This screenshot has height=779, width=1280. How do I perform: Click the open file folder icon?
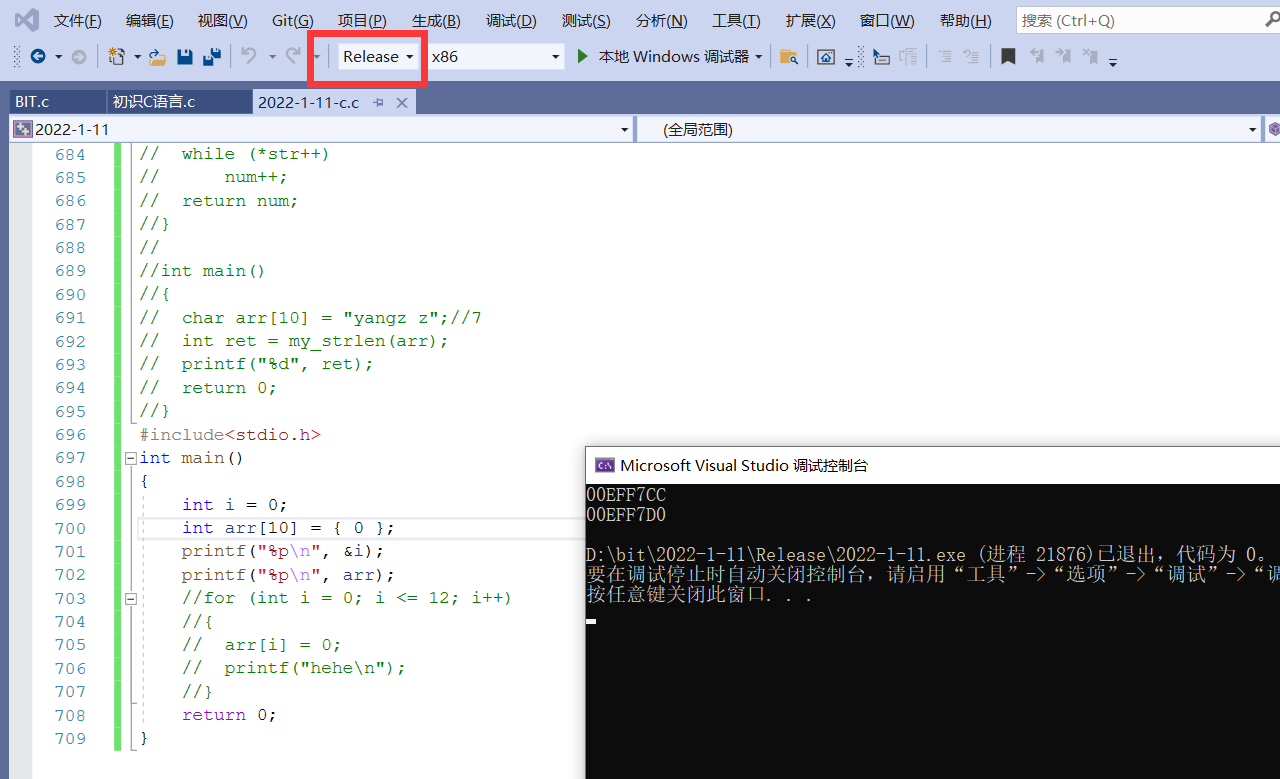coord(158,57)
